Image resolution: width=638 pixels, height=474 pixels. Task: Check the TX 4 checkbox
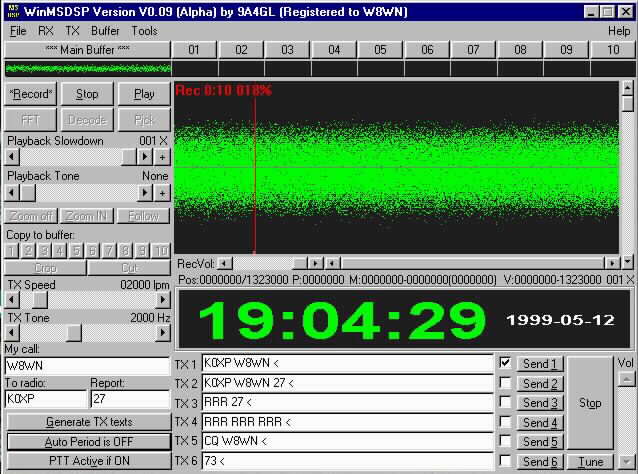[505, 422]
